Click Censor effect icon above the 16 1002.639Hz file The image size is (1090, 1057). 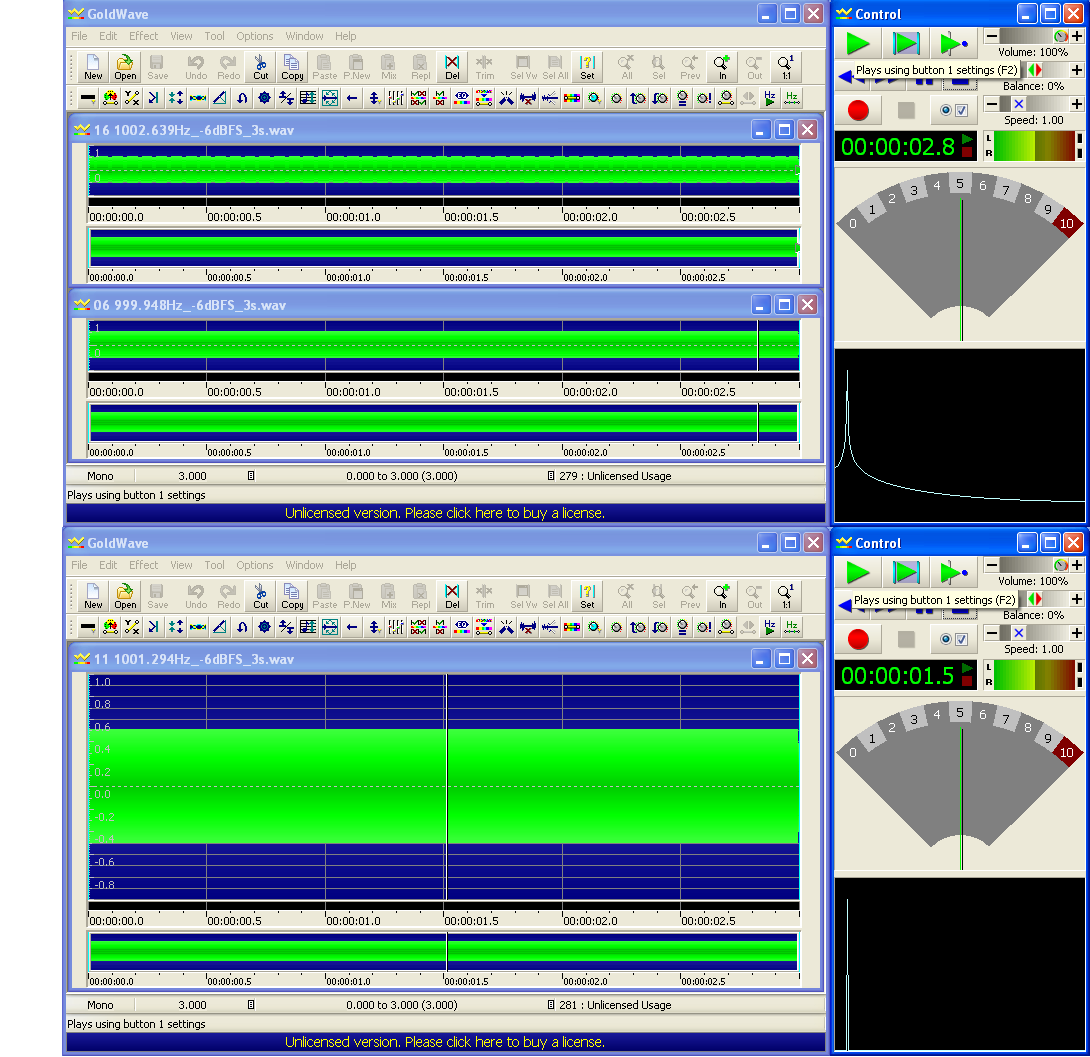[x=88, y=99]
